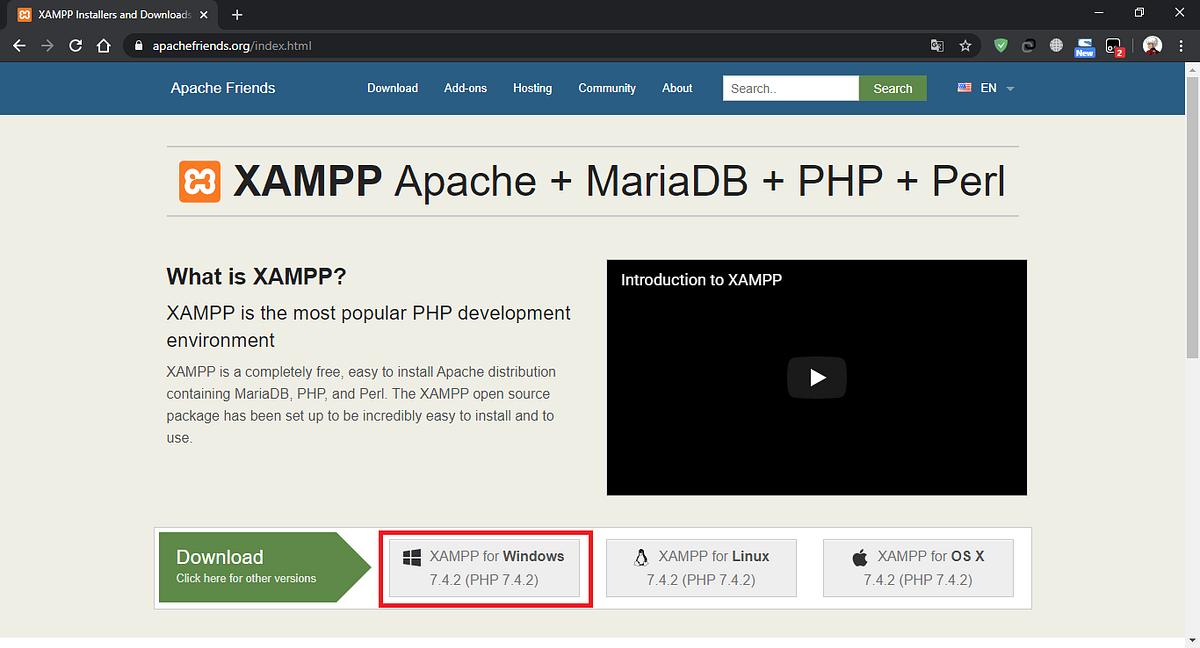Click the padlock icon in the address bar
1200x648 pixels.
click(138, 45)
